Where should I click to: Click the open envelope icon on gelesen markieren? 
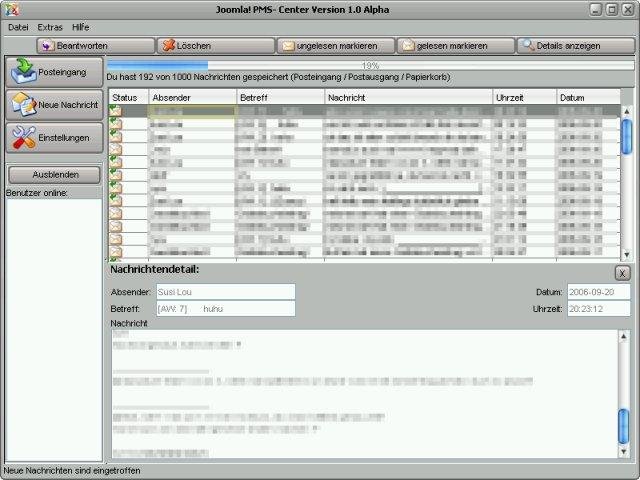tap(408, 45)
